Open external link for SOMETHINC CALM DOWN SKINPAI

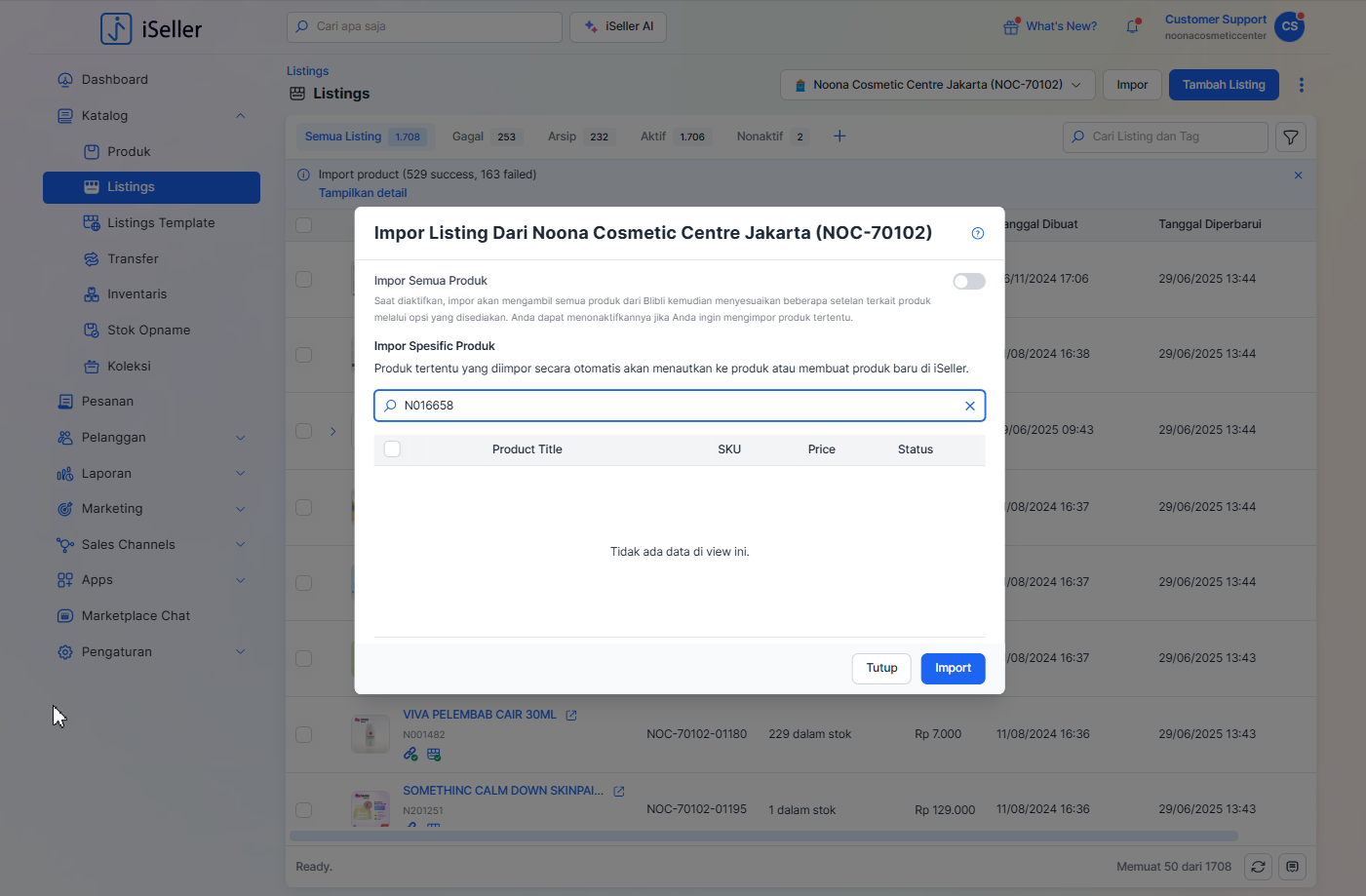619,792
